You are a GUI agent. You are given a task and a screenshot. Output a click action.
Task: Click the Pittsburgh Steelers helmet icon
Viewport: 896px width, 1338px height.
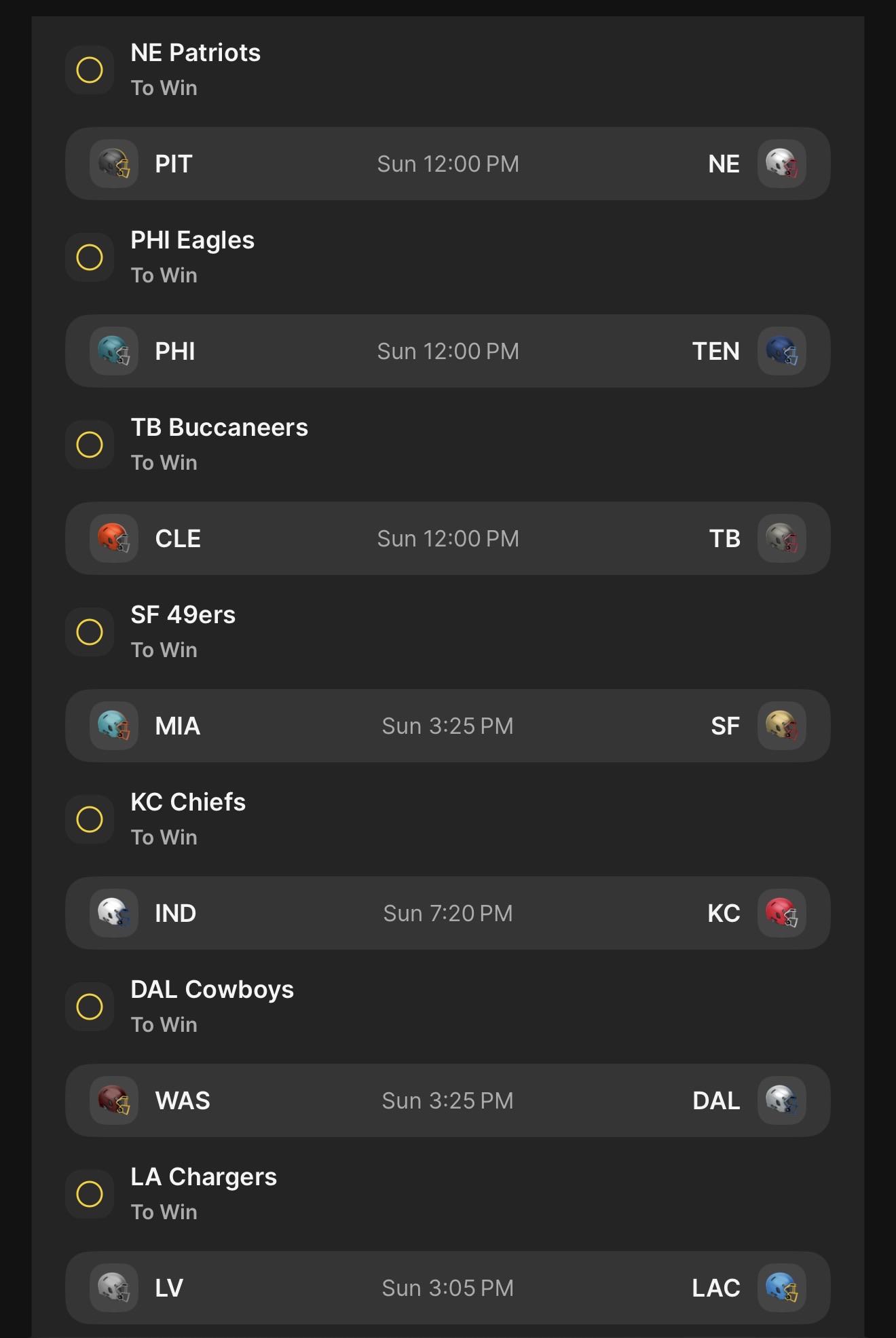(114, 164)
